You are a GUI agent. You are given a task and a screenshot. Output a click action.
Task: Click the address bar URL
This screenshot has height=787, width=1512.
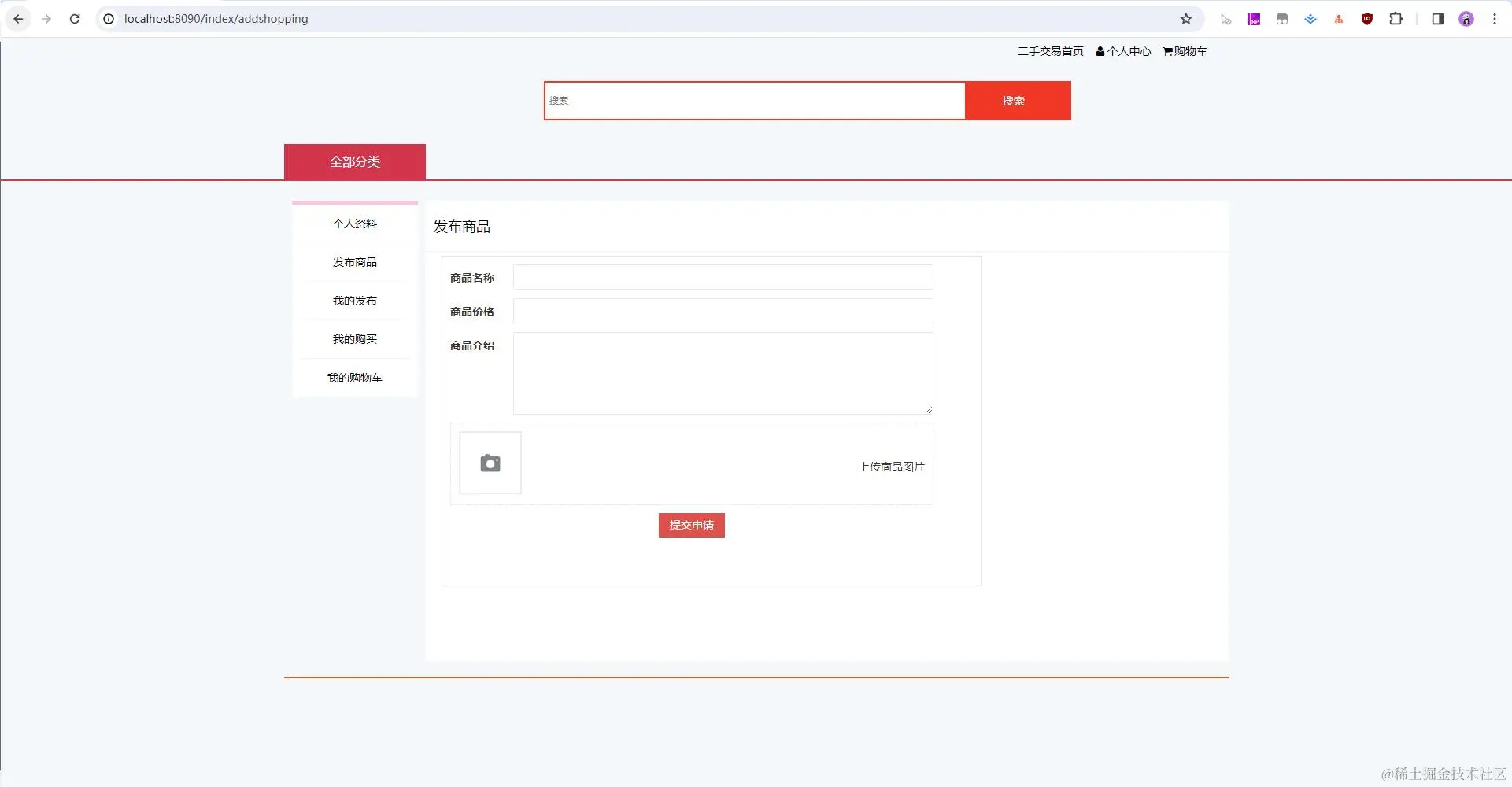point(216,19)
